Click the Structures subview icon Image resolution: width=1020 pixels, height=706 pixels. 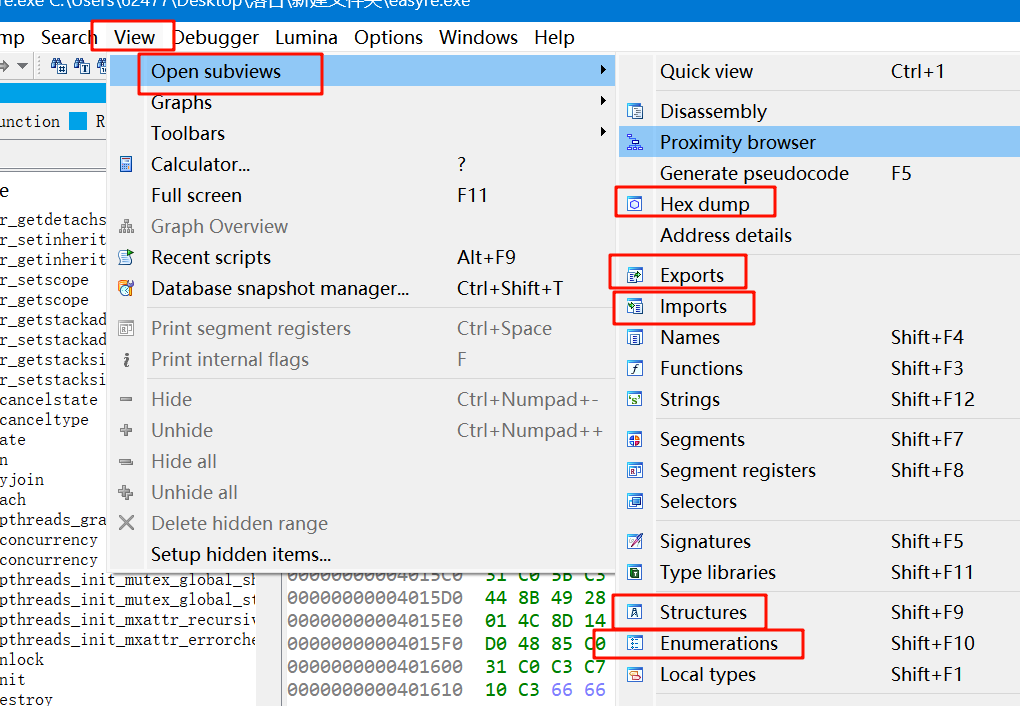pos(635,612)
